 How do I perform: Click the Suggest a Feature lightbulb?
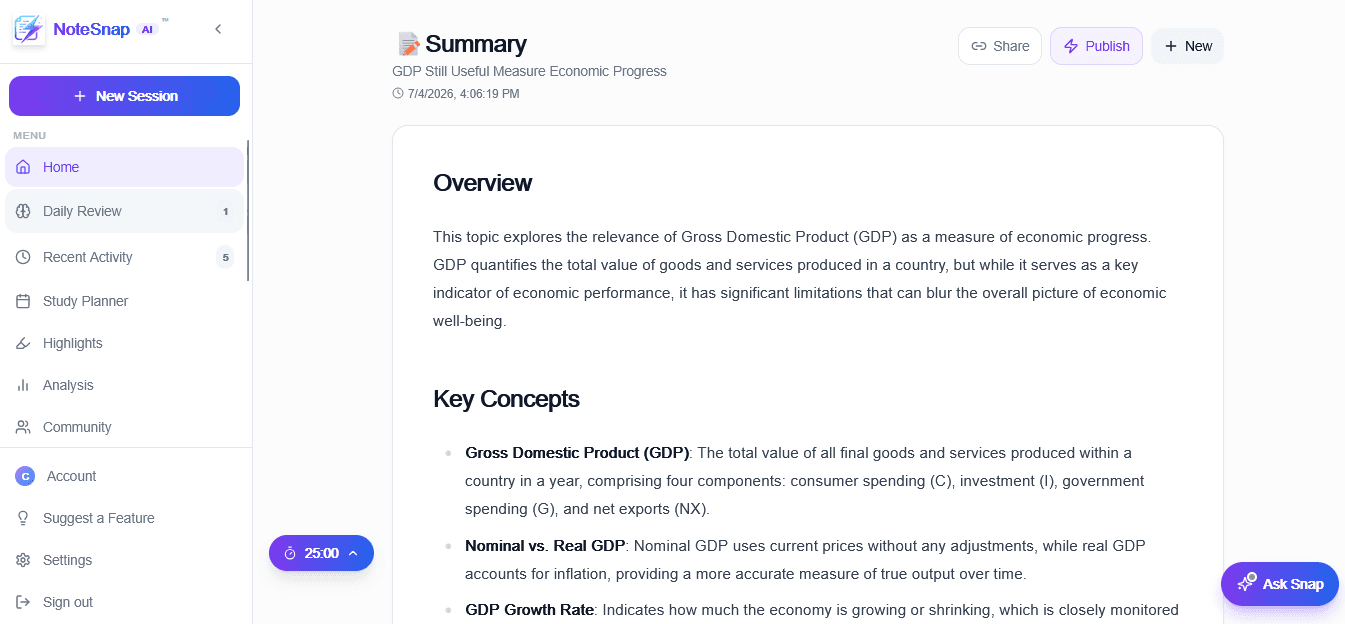coord(23,518)
